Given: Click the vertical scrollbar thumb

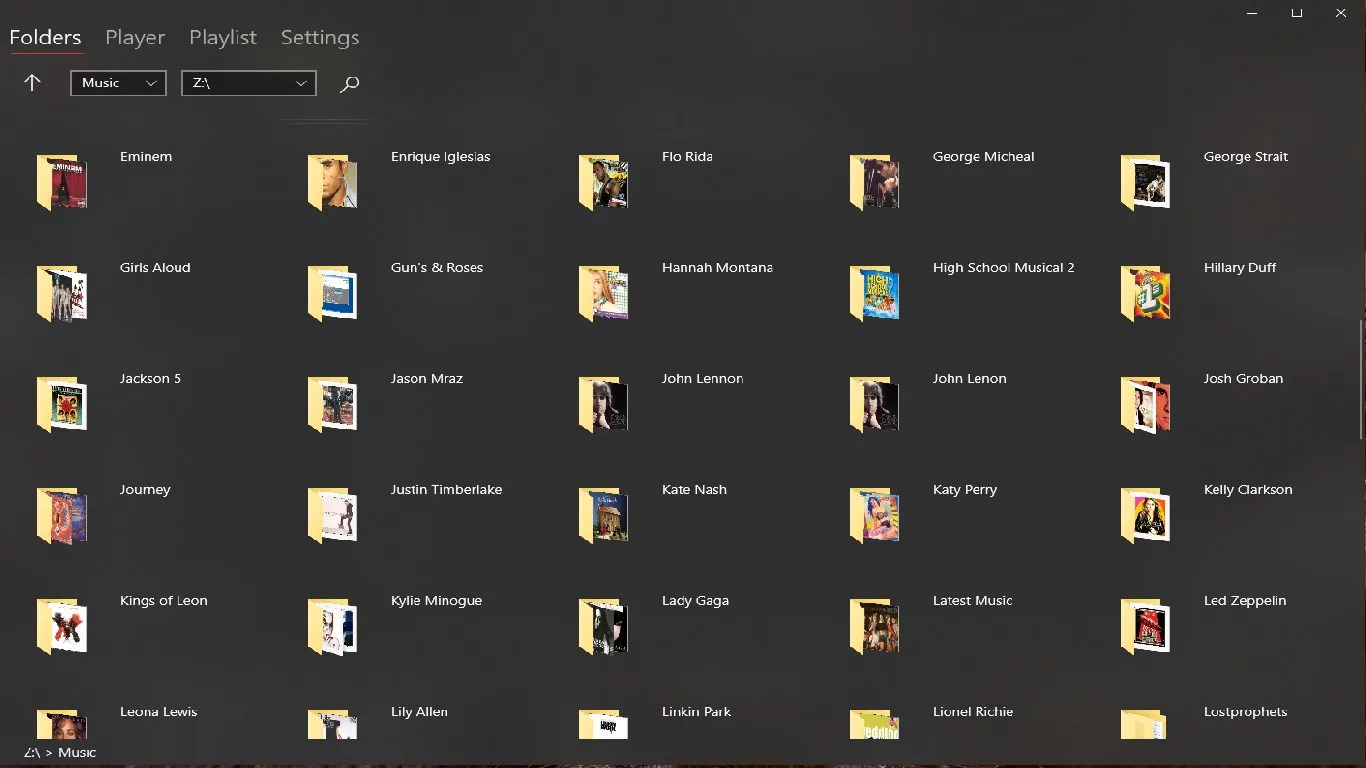Looking at the screenshot, I should (1361, 379).
